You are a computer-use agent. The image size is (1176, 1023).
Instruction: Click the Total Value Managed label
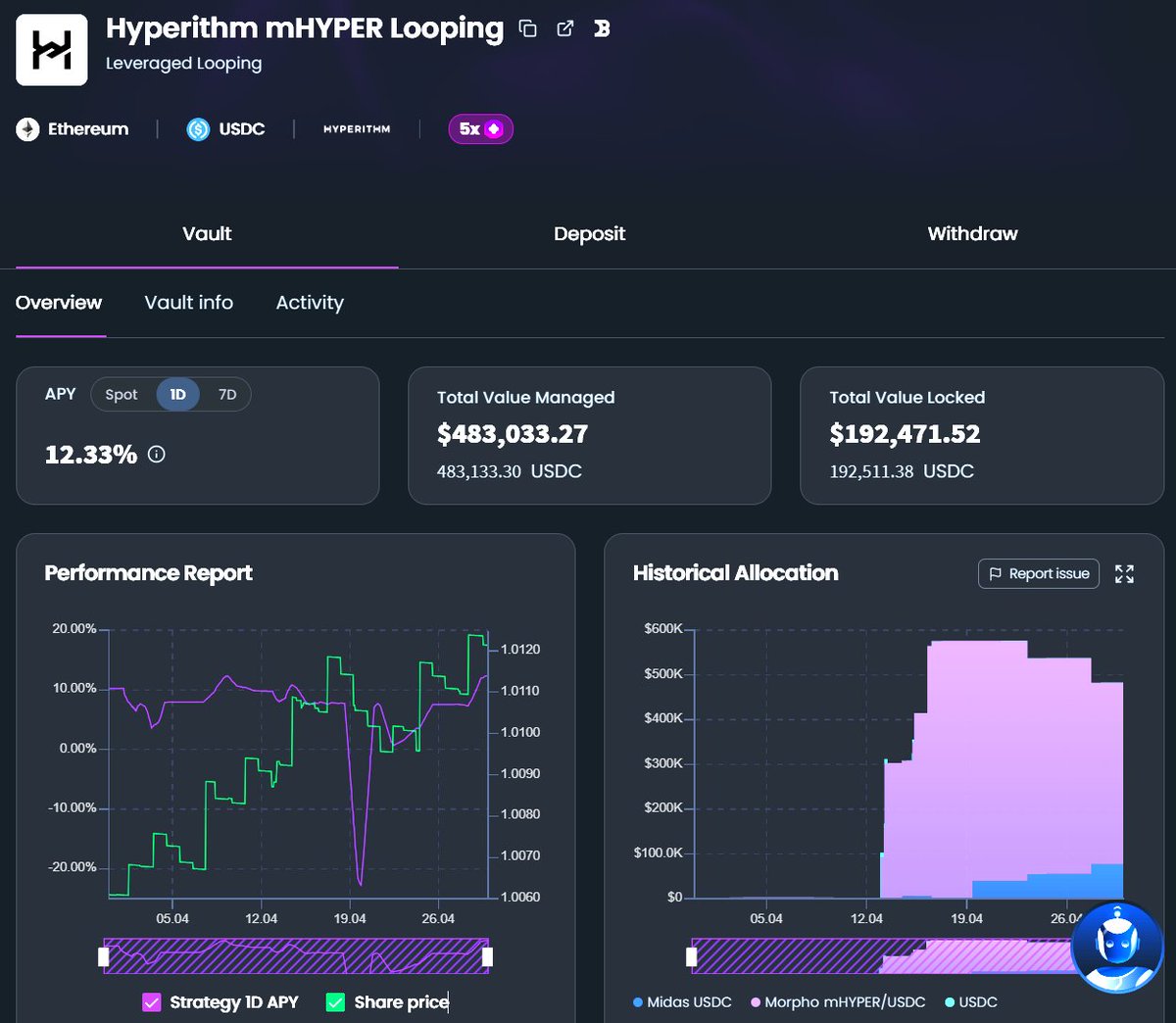click(526, 398)
